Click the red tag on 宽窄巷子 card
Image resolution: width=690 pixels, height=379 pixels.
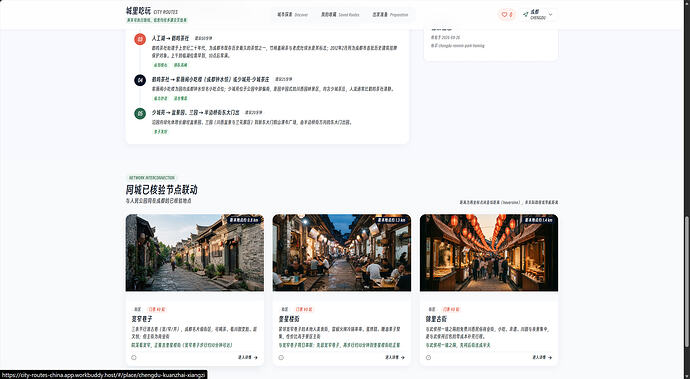pos(157,310)
